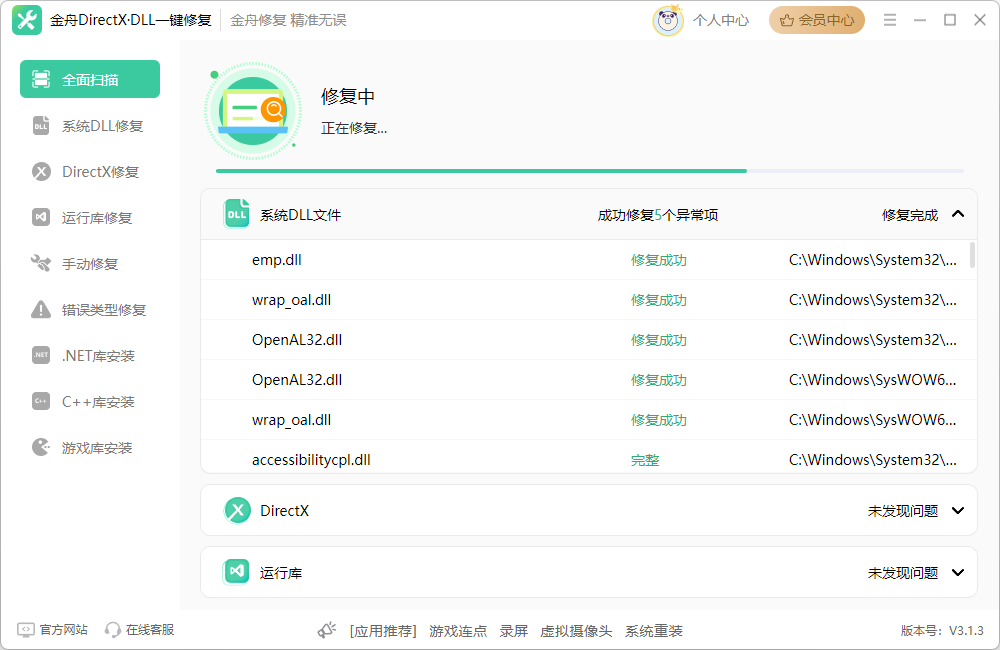The image size is (1000, 650).
Task: Open 在线客服 support link
Action: (150, 630)
